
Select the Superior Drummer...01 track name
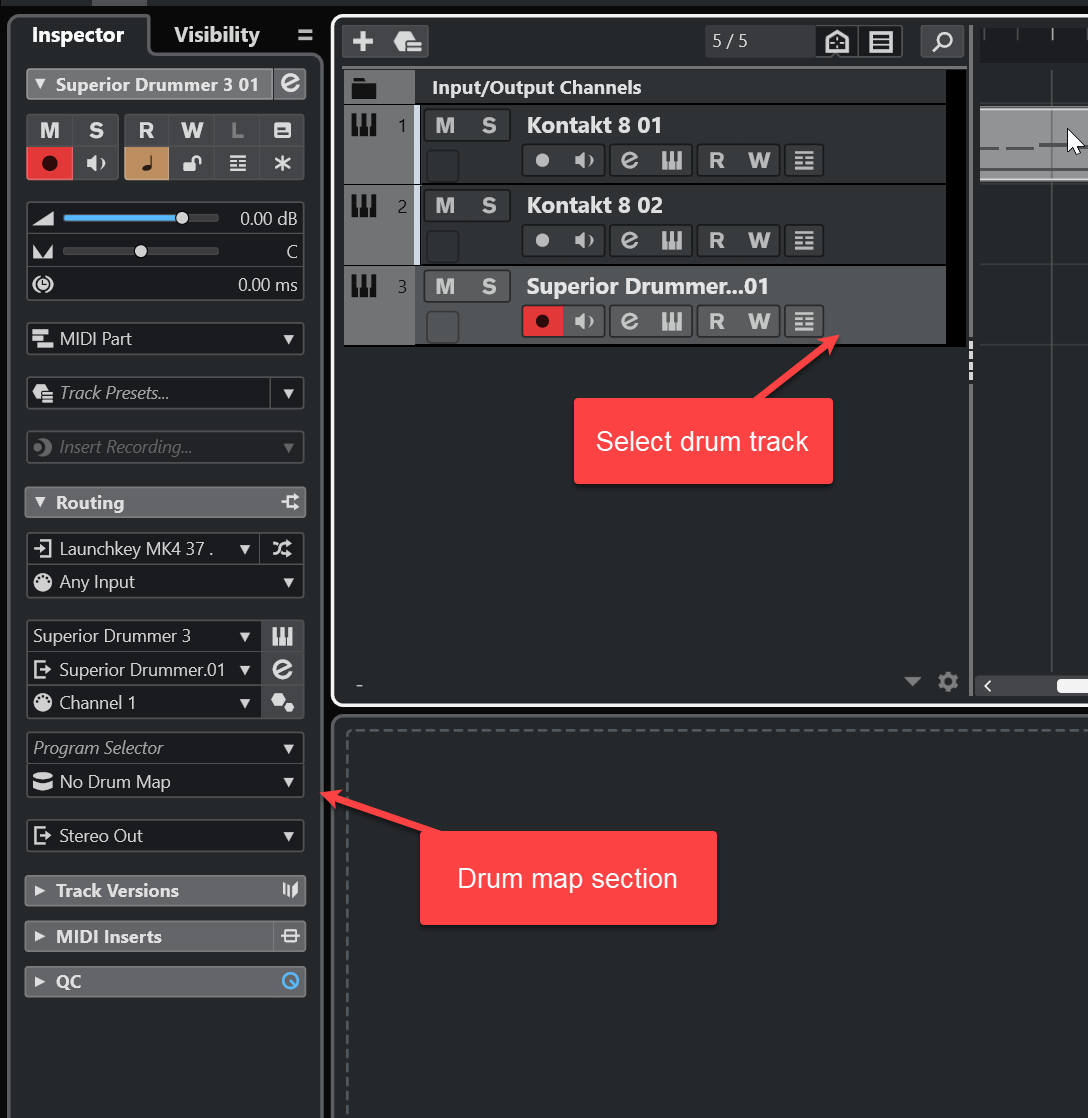tap(647, 286)
